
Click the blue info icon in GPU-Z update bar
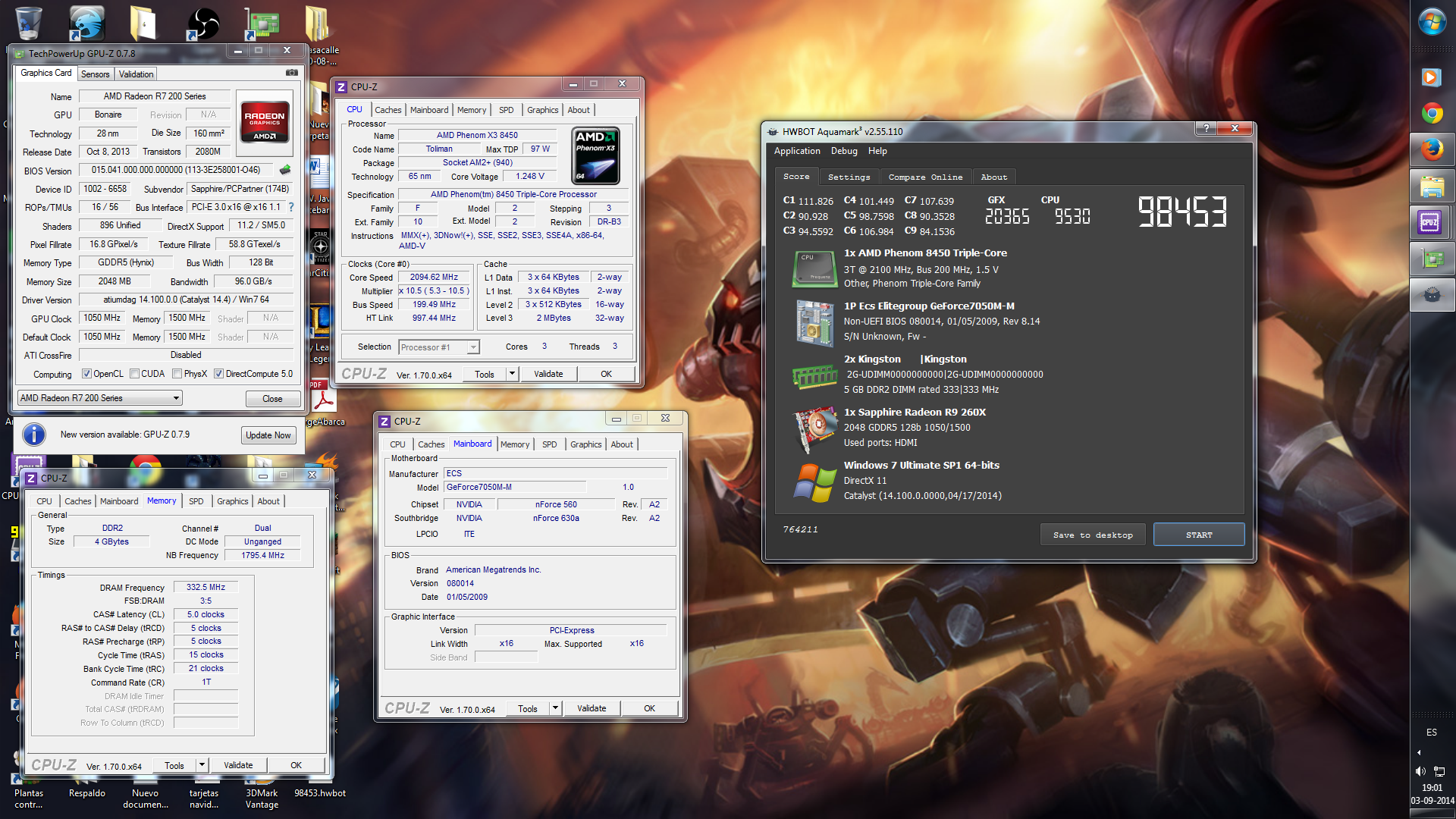[33, 435]
